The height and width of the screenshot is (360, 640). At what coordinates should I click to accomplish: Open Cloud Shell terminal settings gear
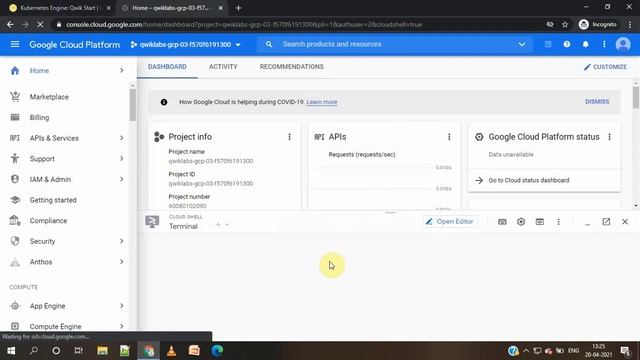521,222
